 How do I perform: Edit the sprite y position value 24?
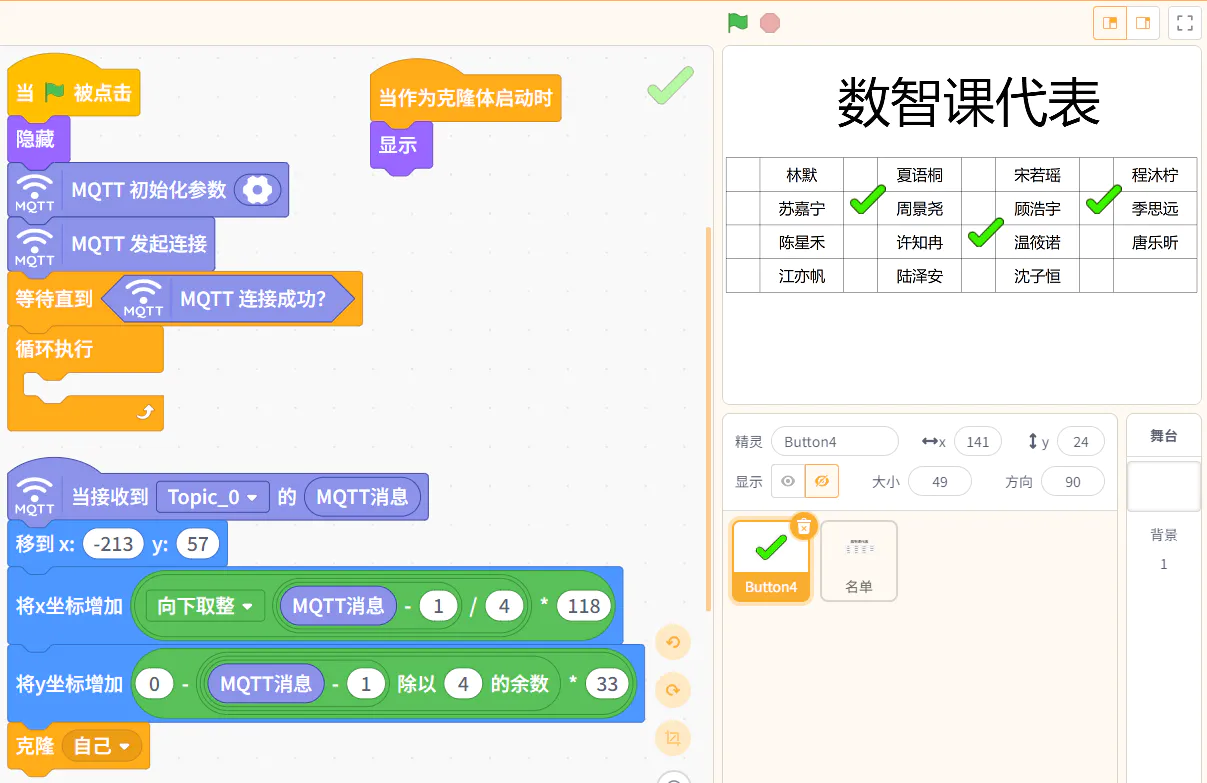pos(1080,442)
